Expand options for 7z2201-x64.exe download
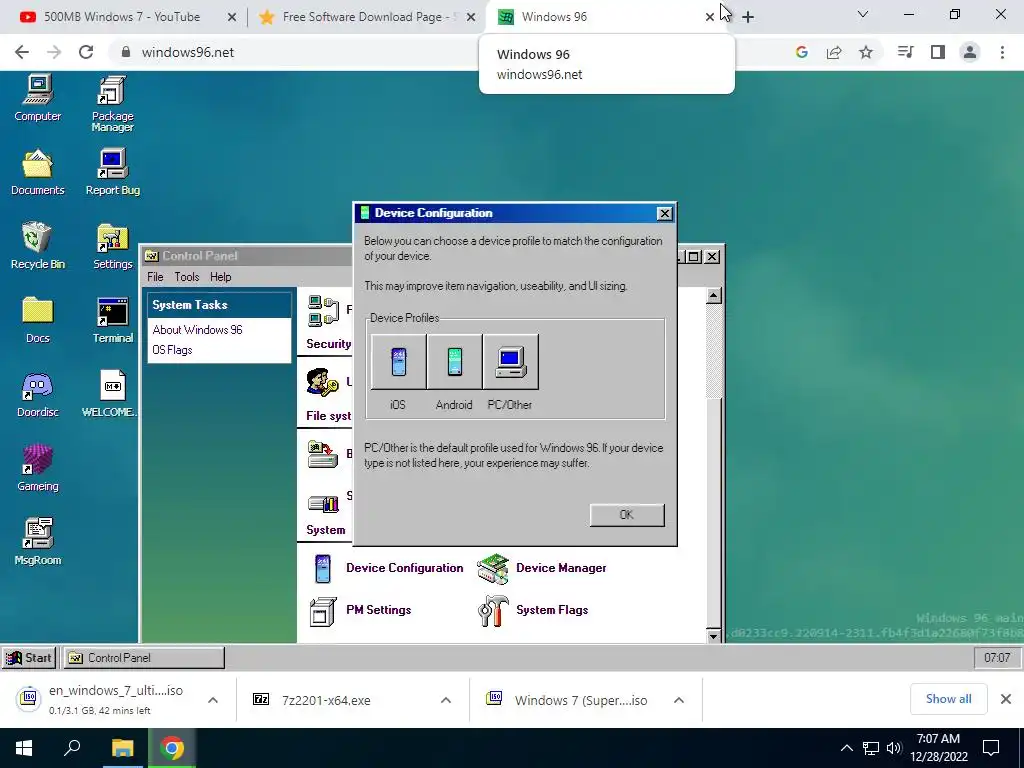The image size is (1024, 768). (446, 700)
